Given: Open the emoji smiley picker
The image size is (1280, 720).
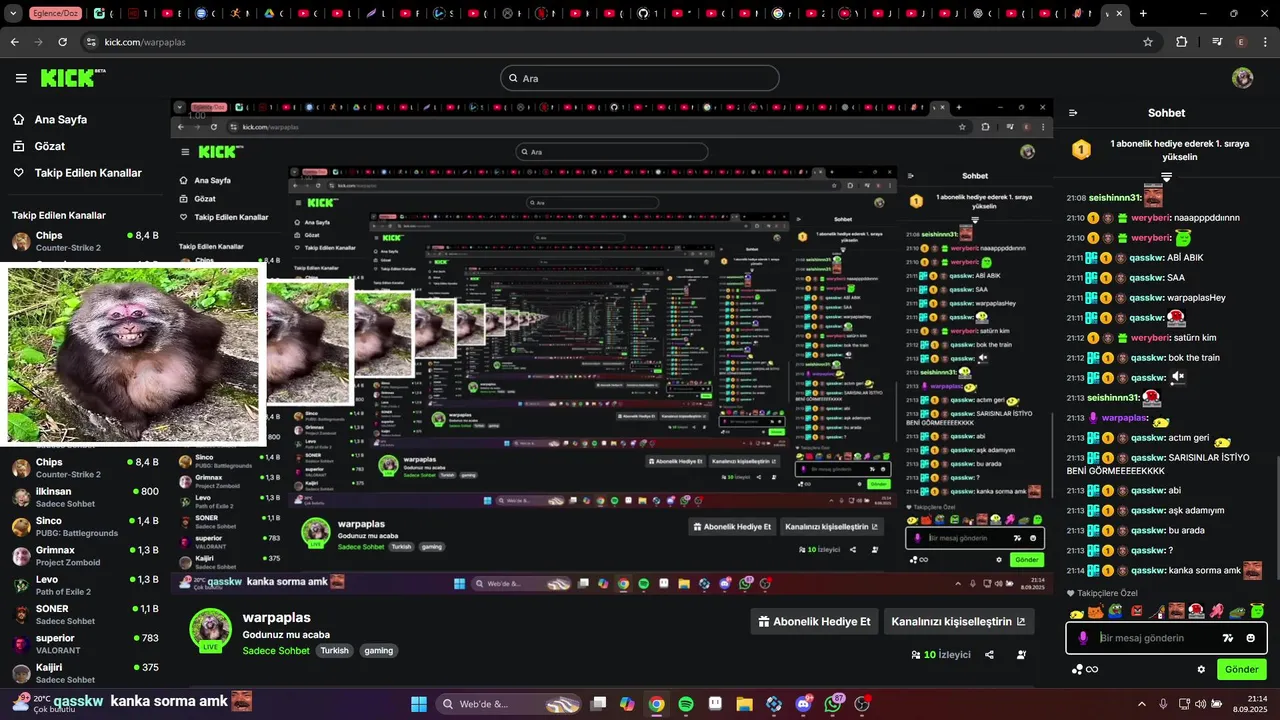Looking at the screenshot, I should pyautogui.click(x=1251, y=638).
